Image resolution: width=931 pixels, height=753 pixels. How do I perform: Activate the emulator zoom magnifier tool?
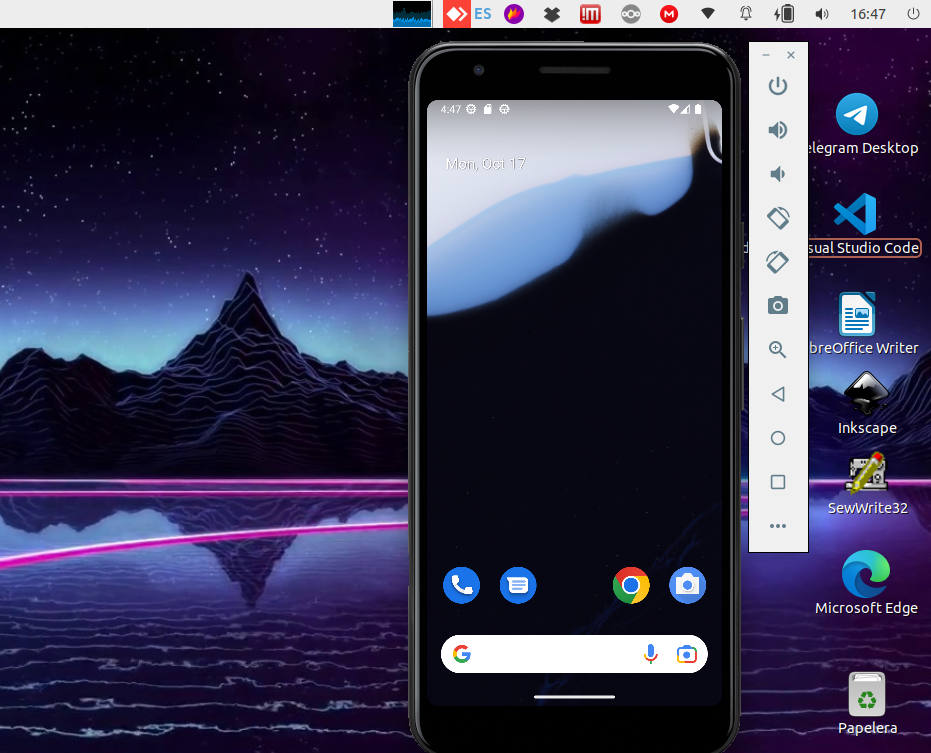pyautogui.click(x=778, y=349)
